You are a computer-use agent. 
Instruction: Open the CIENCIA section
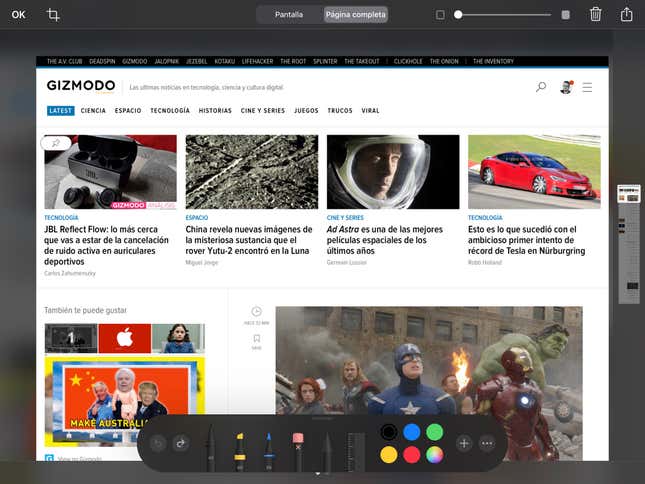point(93,111)
